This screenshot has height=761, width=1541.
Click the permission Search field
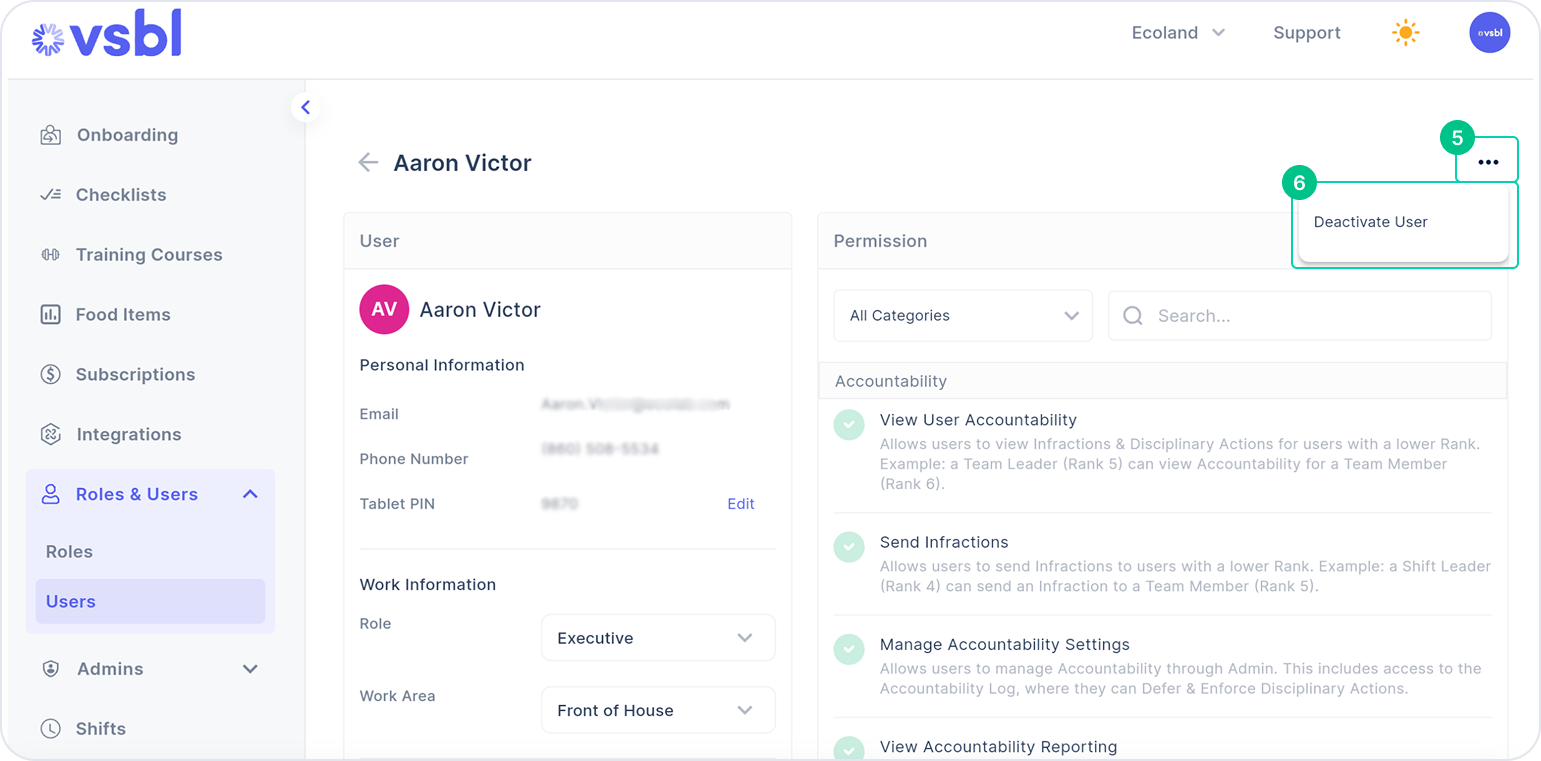click(x=1300, y=316)
